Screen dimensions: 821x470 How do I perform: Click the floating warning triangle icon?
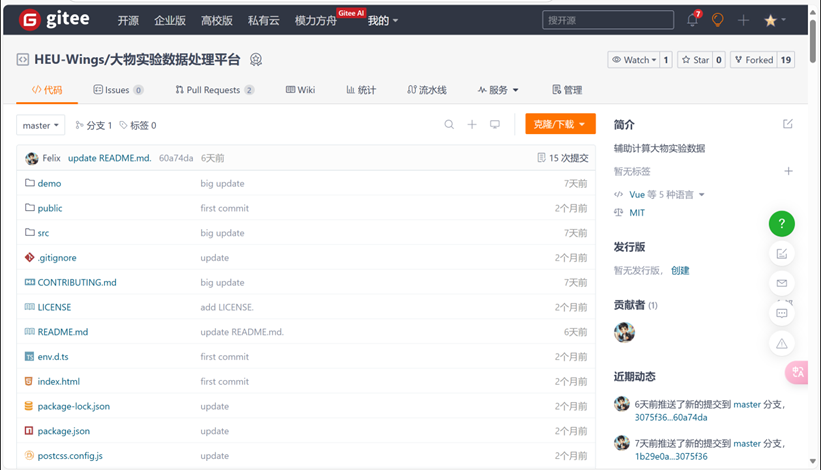pyautogui.click(x=782, y=343)
